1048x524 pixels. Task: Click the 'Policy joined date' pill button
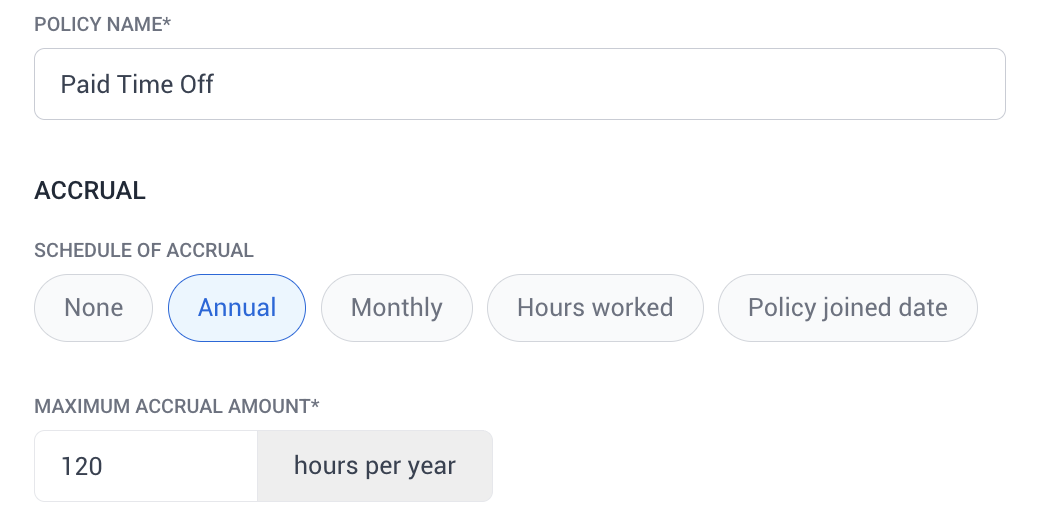pyautogui.click(x=847, y=308)
